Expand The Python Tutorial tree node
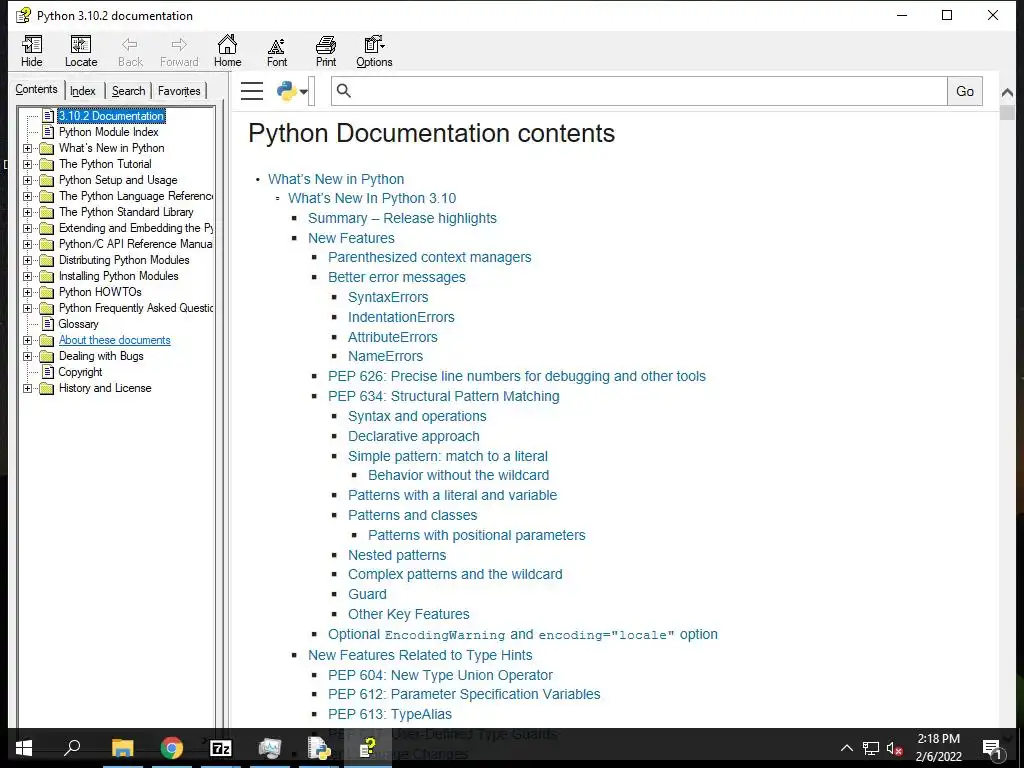 [x=27, y=164]
